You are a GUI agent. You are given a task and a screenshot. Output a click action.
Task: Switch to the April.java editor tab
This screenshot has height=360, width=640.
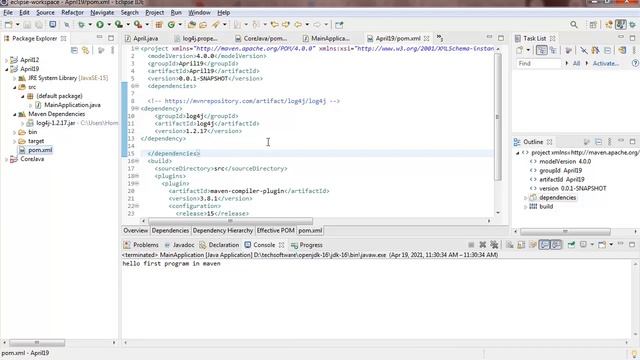[x=141, y=38]
